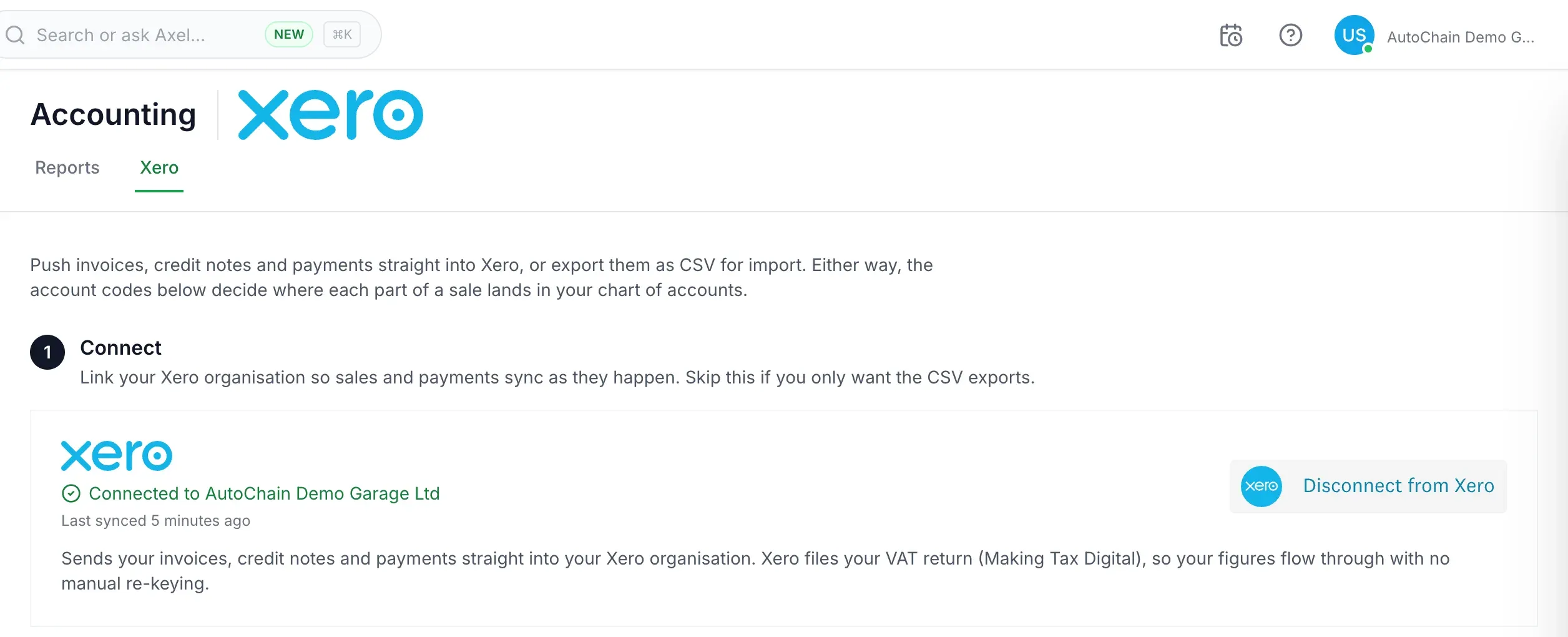The image size is (1568, 637).
Task: Click the Connect step heading
Action: 120,348
